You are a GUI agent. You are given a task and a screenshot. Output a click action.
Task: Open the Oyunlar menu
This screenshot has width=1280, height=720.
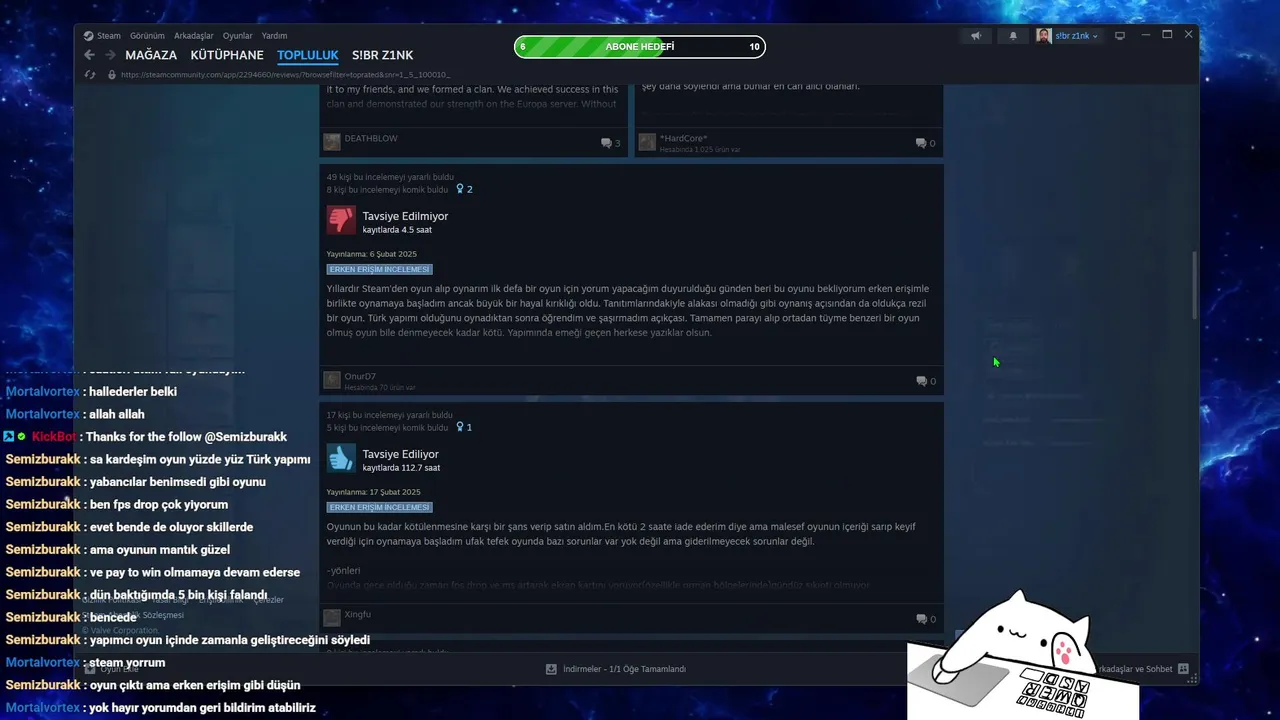pyautogui.click(x=237, y=36)
